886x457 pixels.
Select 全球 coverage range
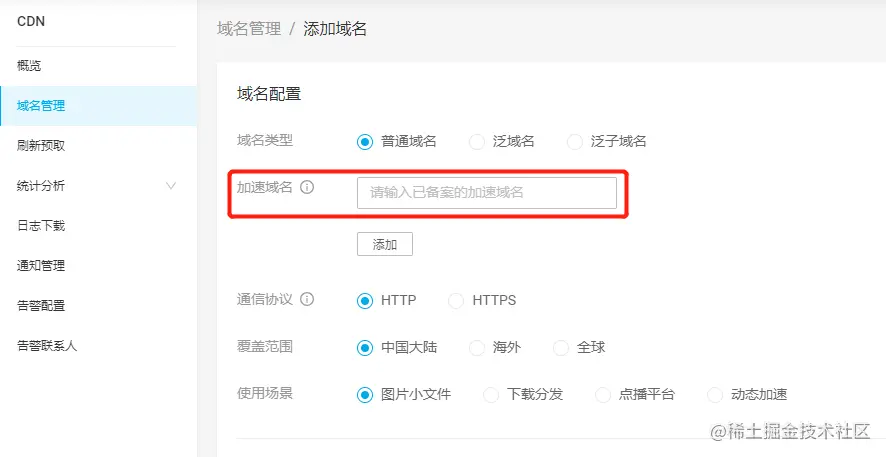pyautogui.click(x=561, y=347)
